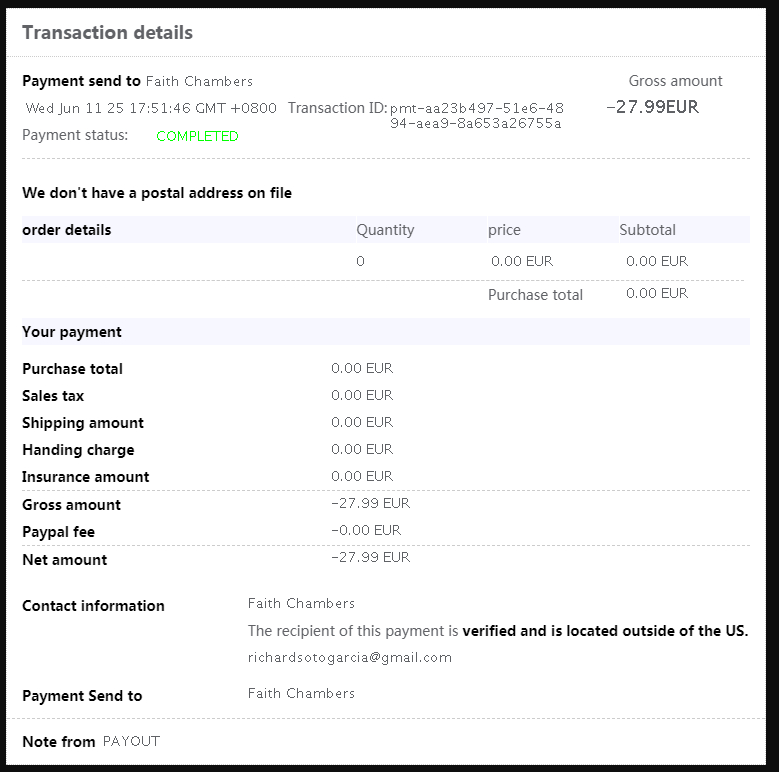The height and width of the screenshot is (772, 779).
Task: Click the Insurance amount label
Action: click(86, 477)
